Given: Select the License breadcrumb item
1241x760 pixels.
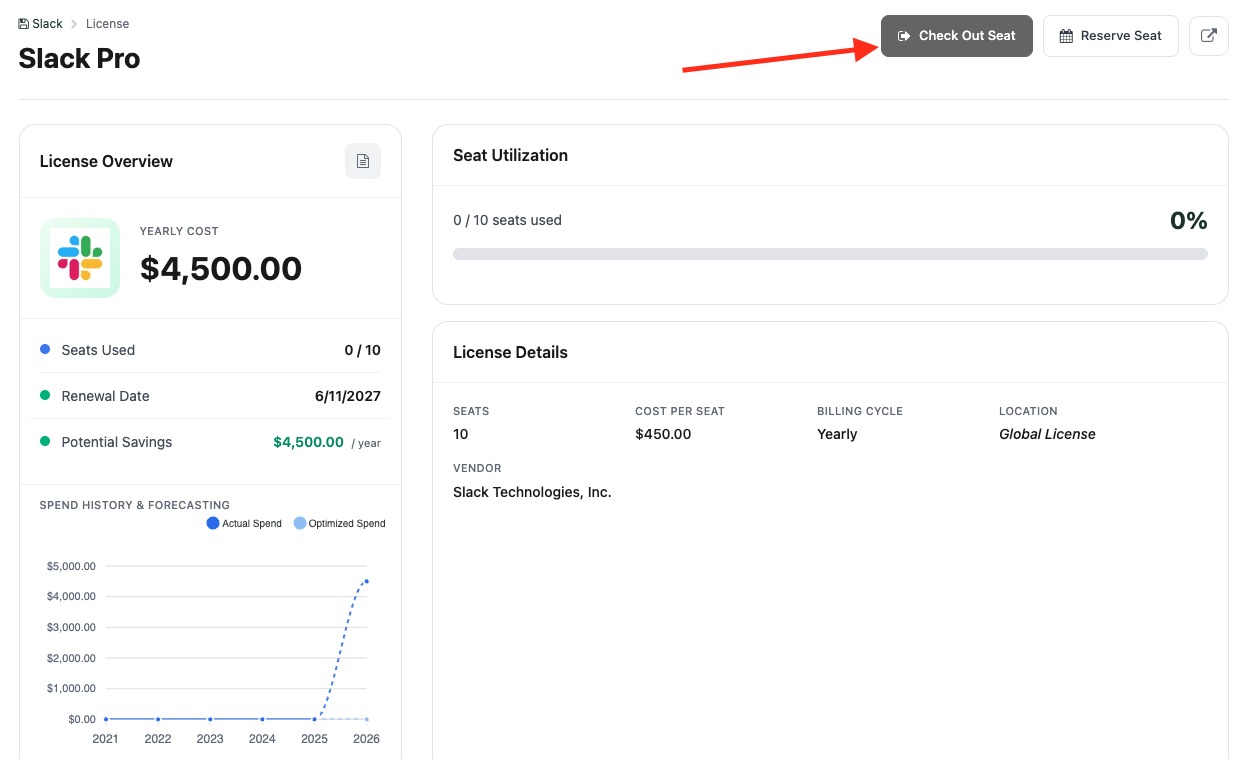Looking at the screenshot, I should [107, 23].
